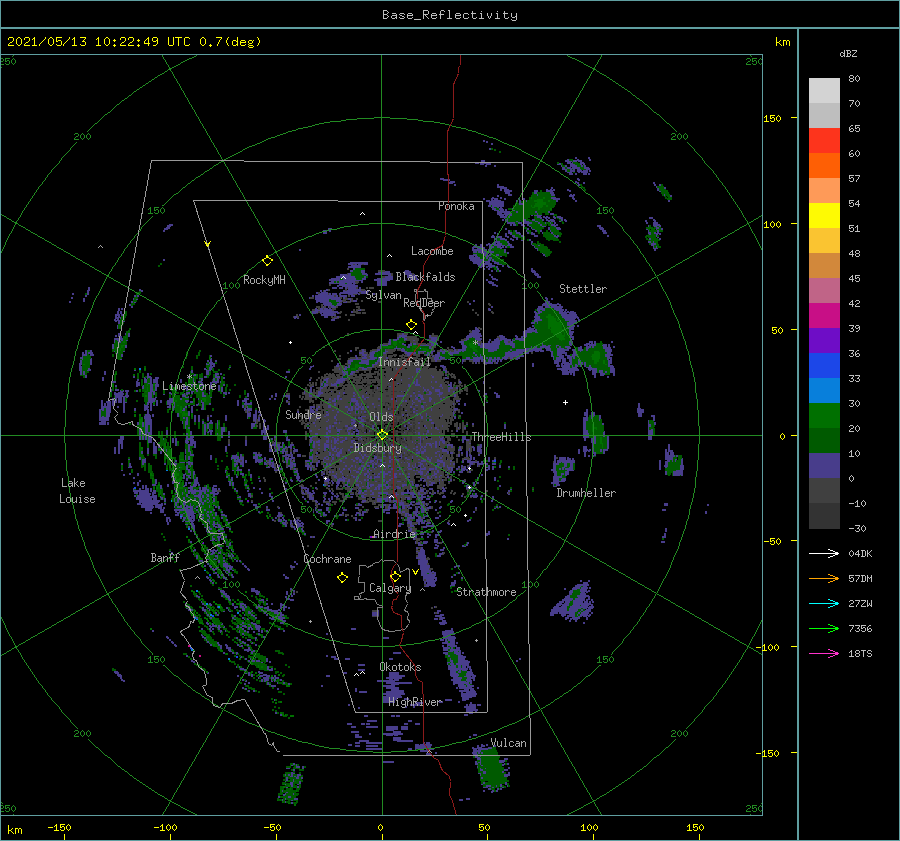Click the HighRiver label
Viewport: 900px width, 841px height.
click(x=415, y=702)
